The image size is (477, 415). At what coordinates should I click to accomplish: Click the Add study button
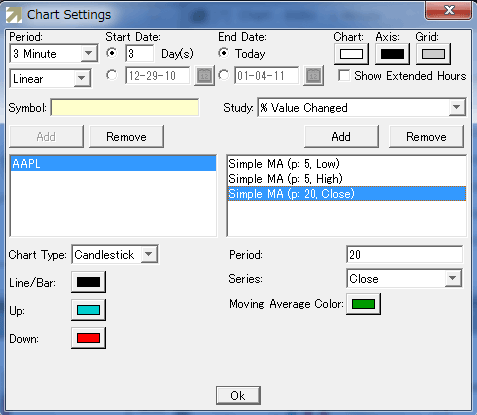(341, 137)
